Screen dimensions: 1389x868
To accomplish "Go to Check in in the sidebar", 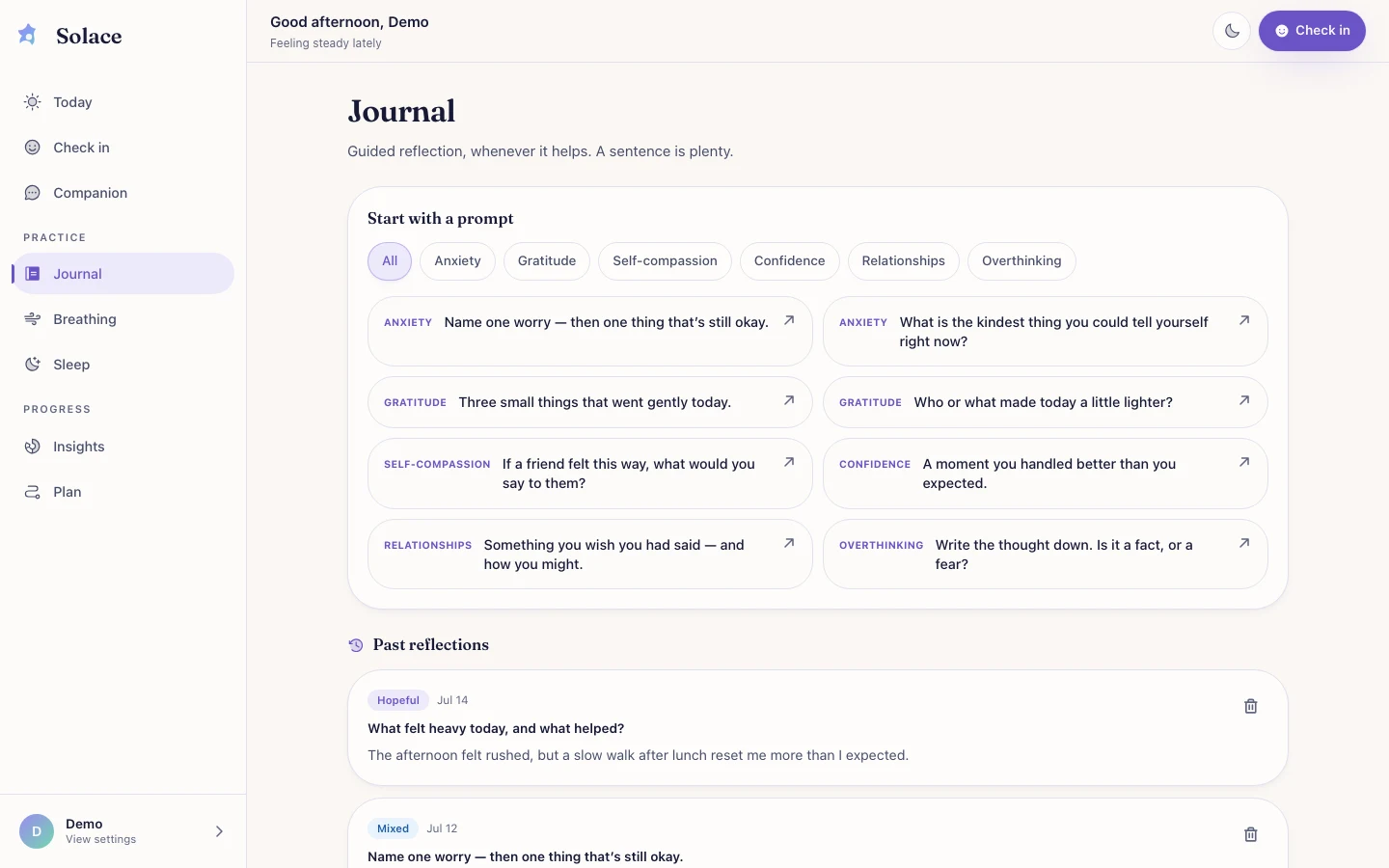I will [123, 148].
